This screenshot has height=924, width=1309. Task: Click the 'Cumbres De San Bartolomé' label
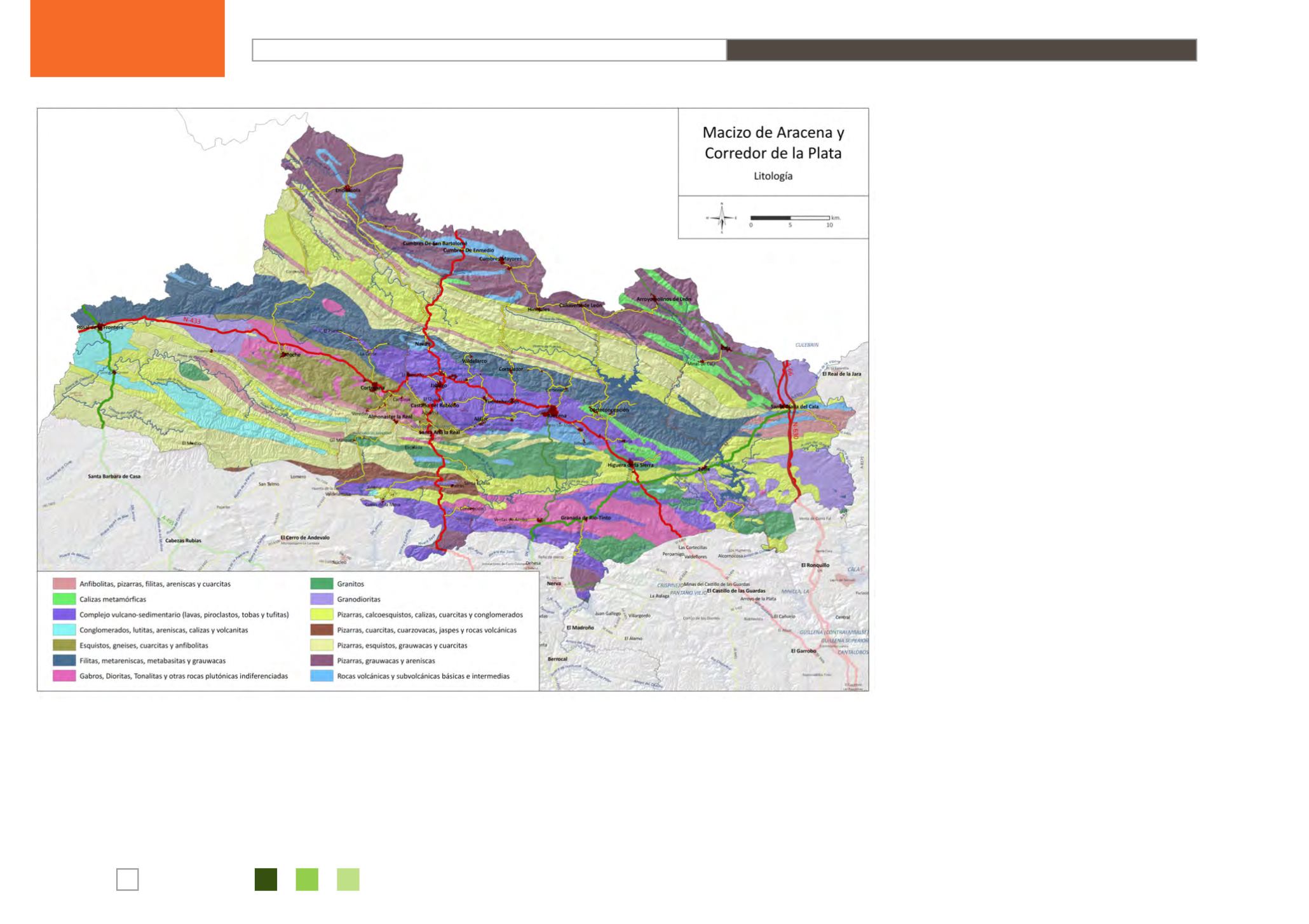(435, 243)
